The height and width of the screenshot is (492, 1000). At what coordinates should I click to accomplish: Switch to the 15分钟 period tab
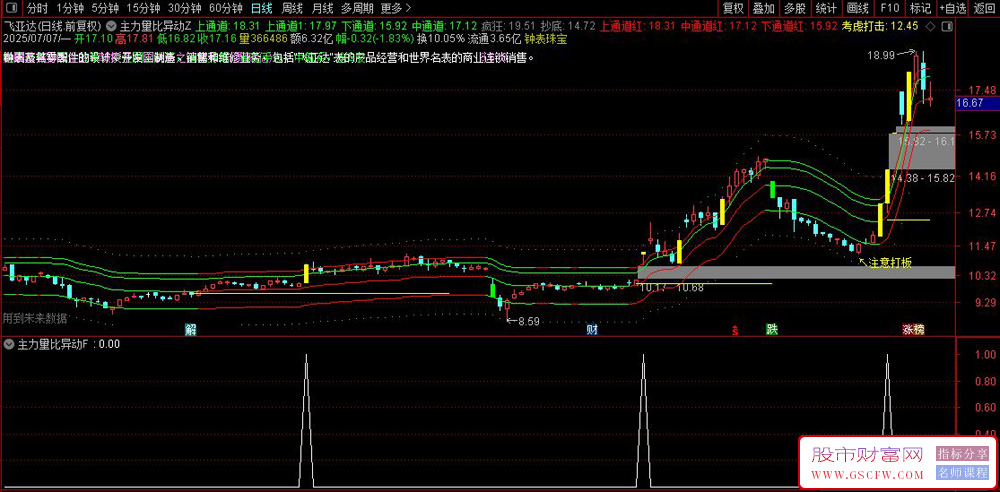click(x=143, y=8)
